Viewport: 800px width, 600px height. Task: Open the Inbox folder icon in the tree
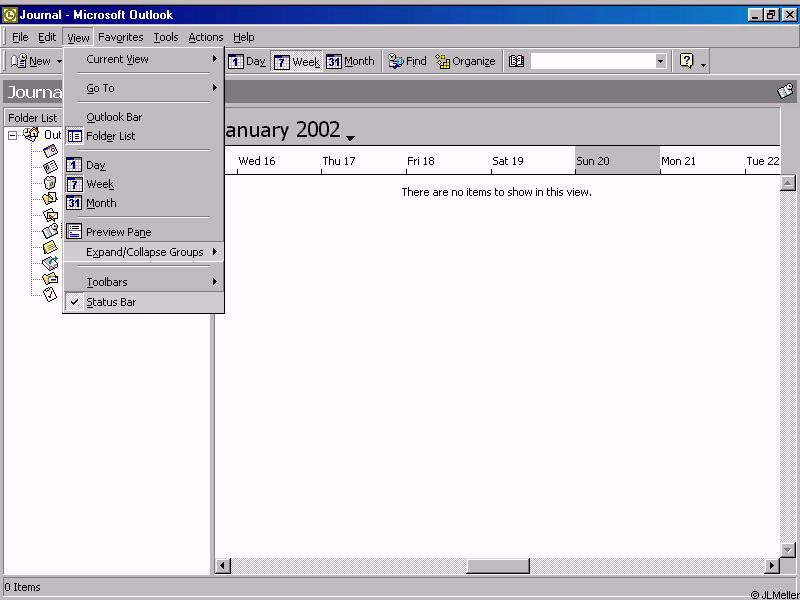coord(50,215)
